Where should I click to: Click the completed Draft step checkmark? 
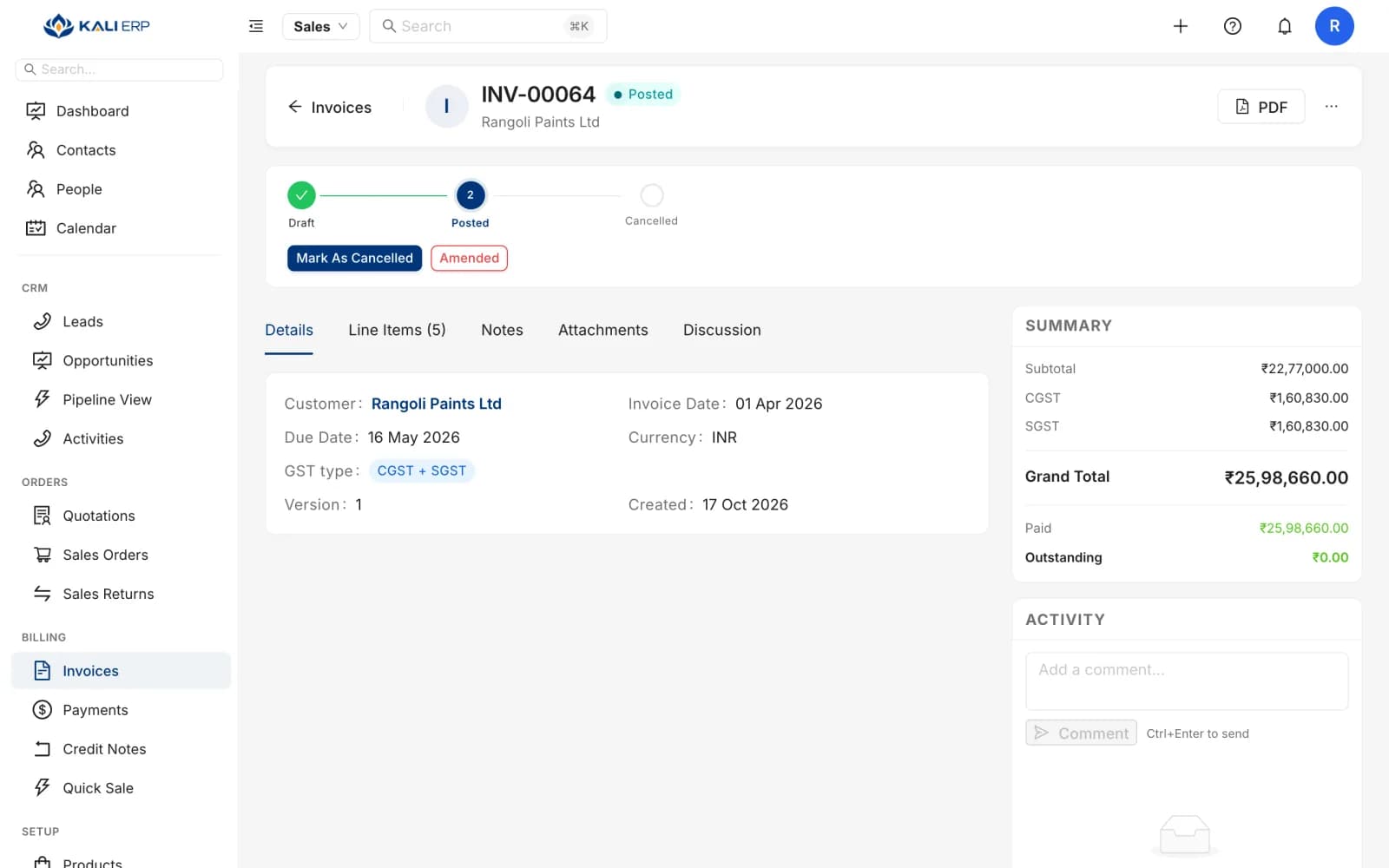pos(301,195)
